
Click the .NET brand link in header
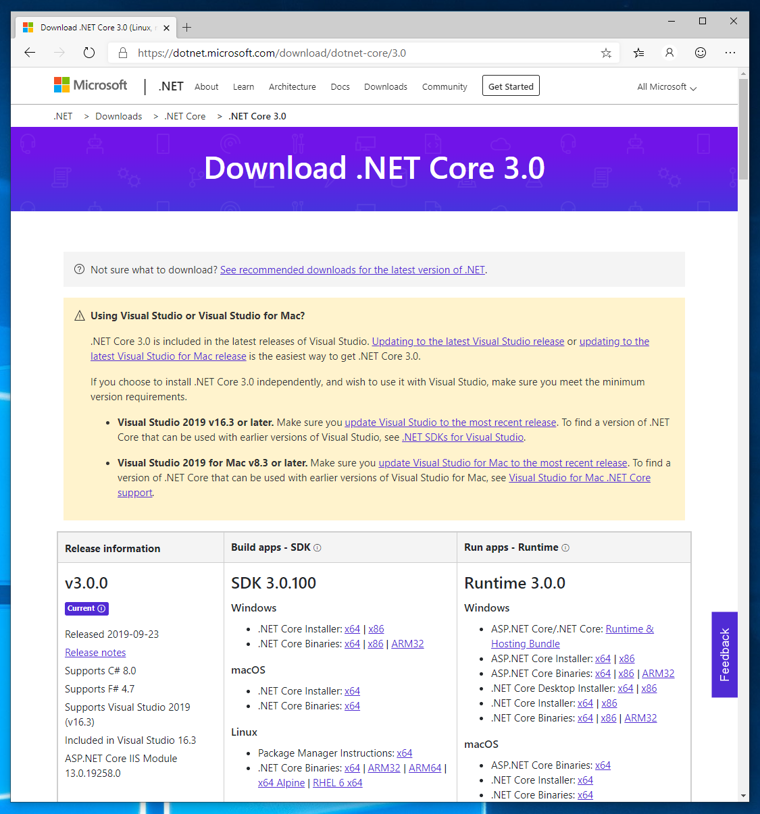coord(171,86)
